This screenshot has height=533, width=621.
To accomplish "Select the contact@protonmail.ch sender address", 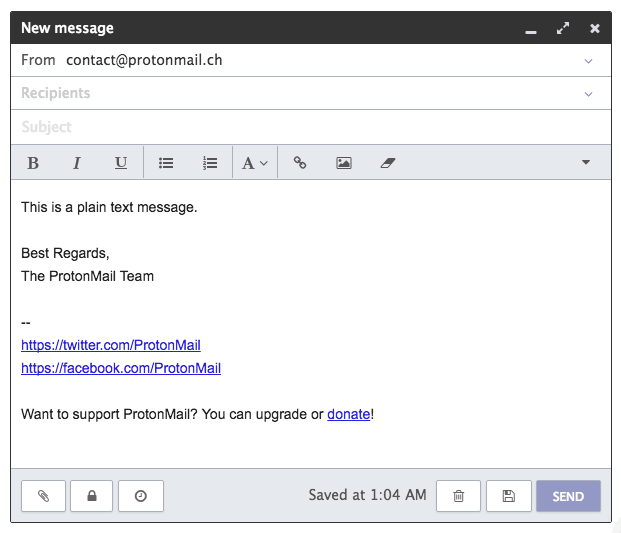I will coord(144,60).
